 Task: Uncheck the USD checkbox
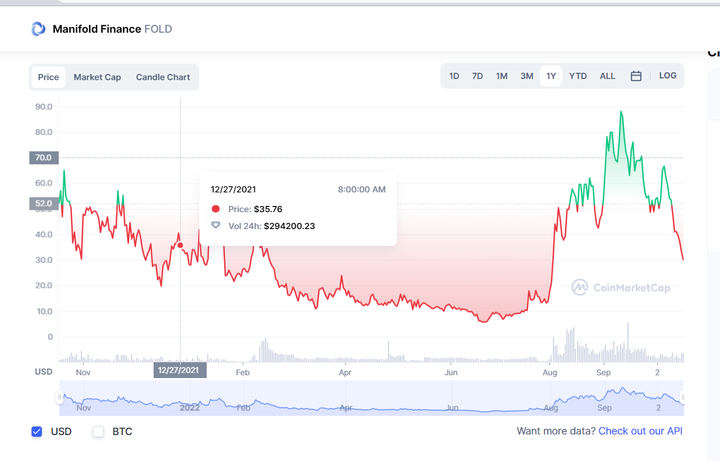(x=37, y=432)
